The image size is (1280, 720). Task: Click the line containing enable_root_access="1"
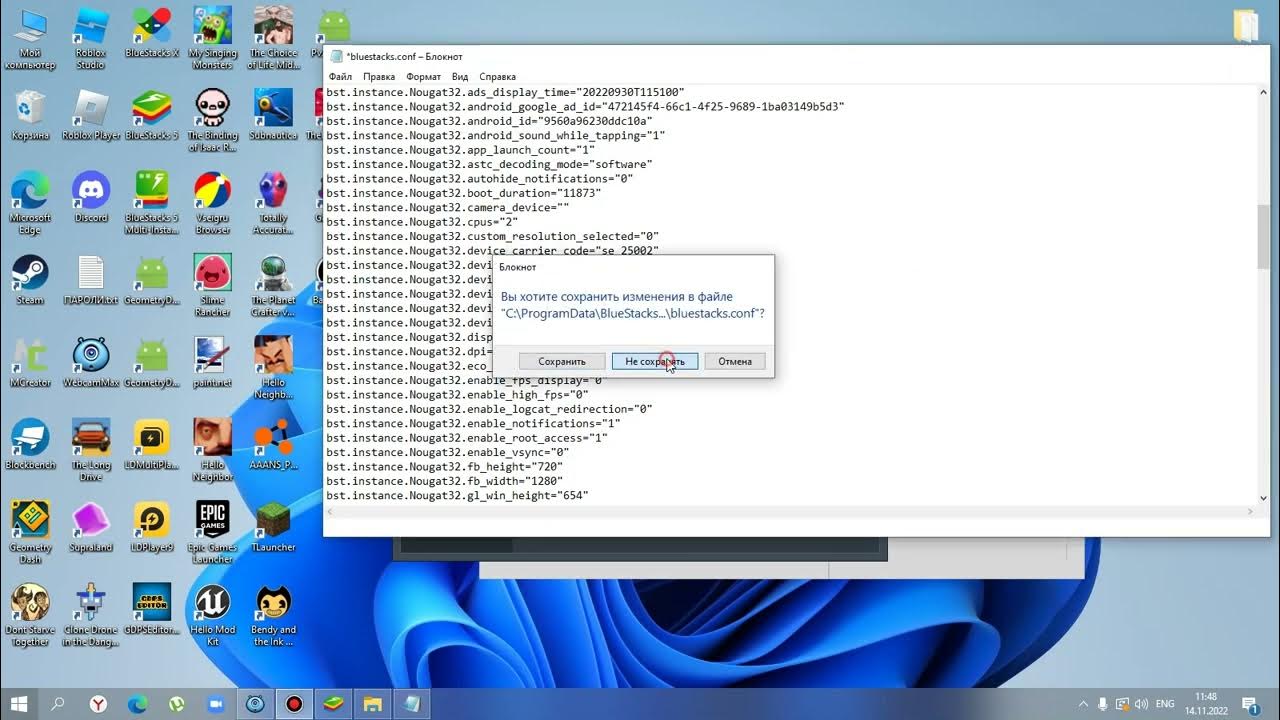pos(467,438)
